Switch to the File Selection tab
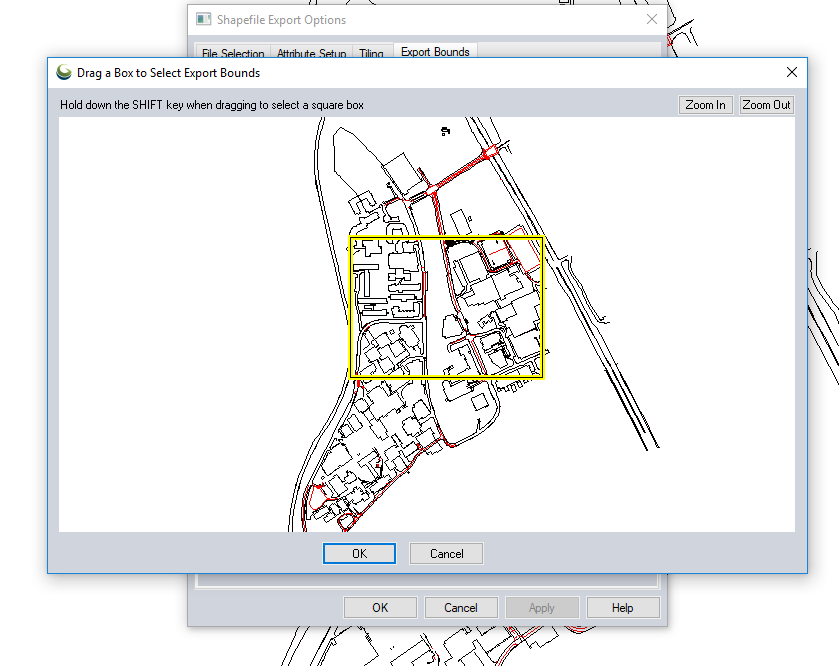 [233, 54]
